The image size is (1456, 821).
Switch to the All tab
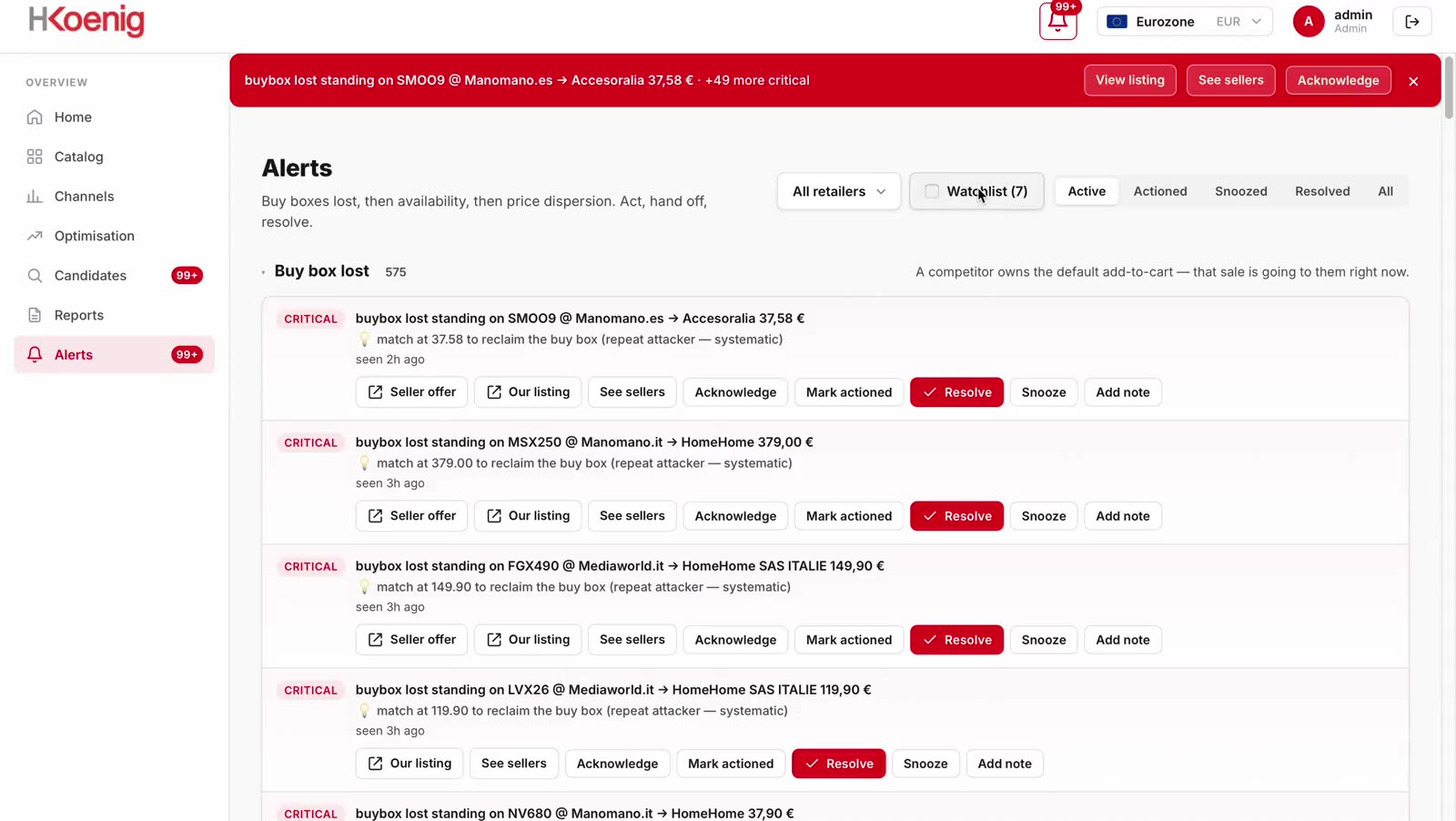[x=1385, y=191]
